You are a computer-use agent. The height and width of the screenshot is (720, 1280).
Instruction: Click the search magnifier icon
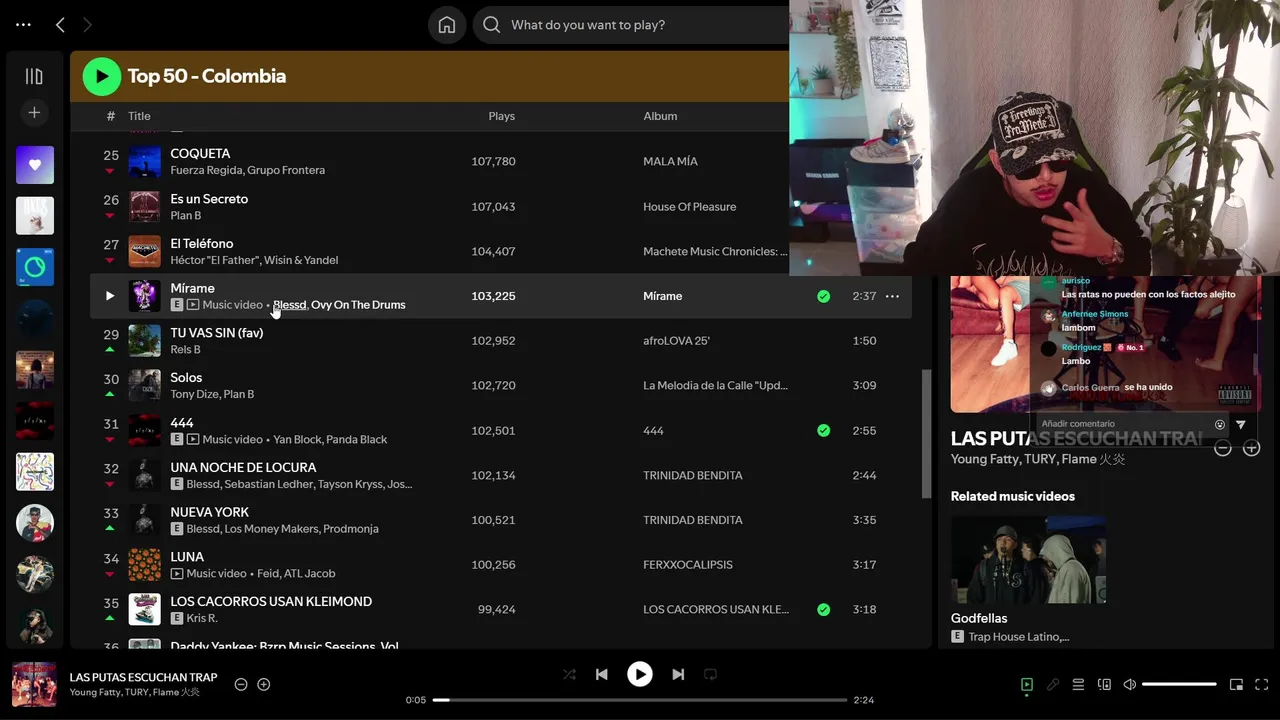(491, 25)
